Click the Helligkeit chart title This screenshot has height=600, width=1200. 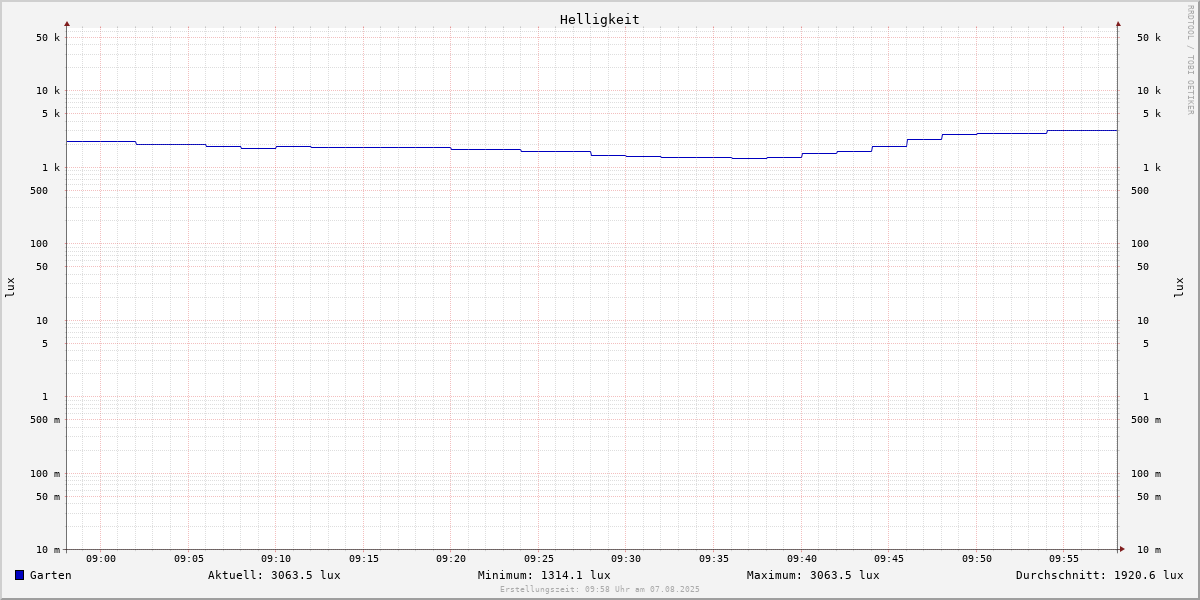600,19
